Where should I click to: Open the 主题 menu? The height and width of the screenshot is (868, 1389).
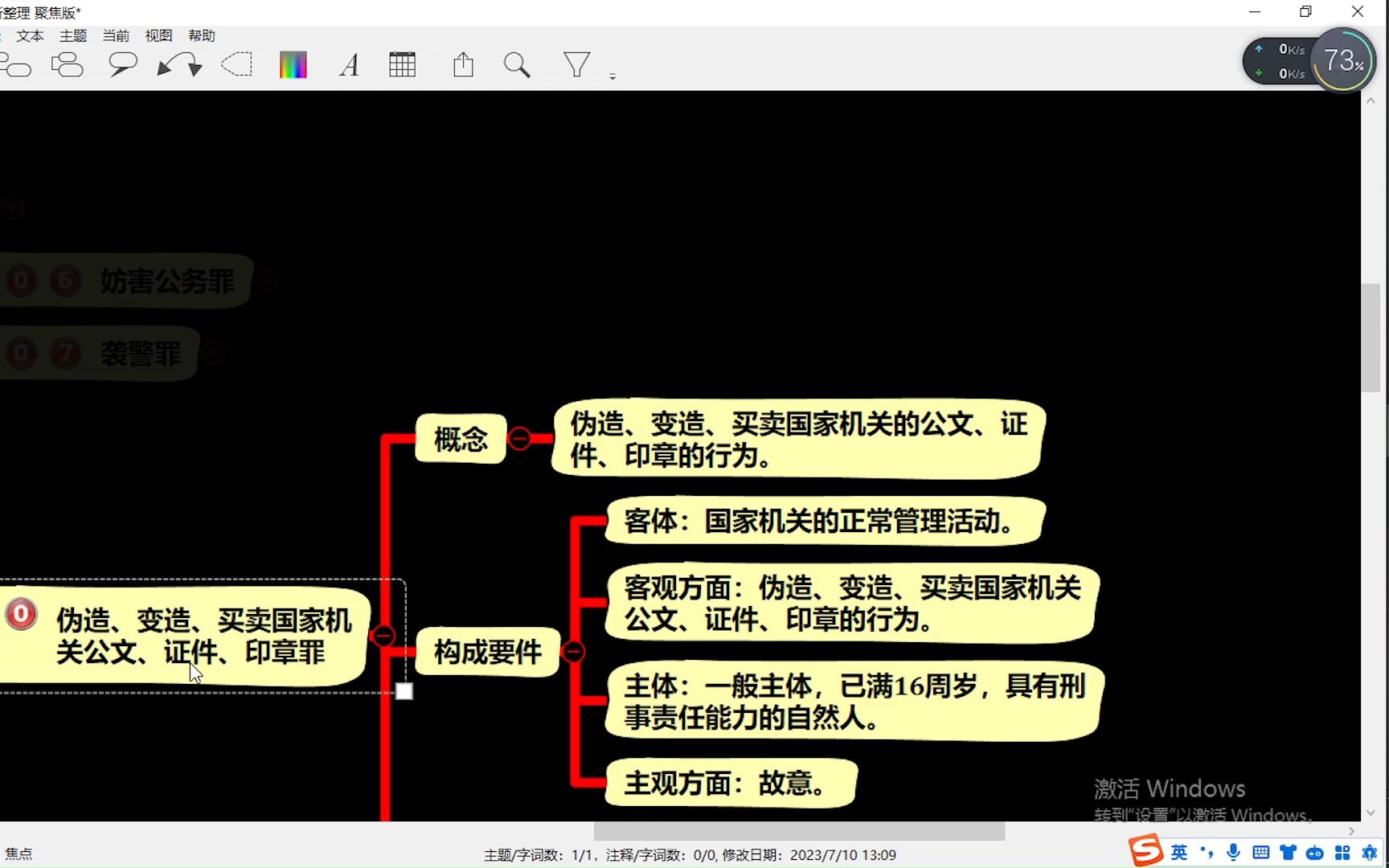pos(73,35)
